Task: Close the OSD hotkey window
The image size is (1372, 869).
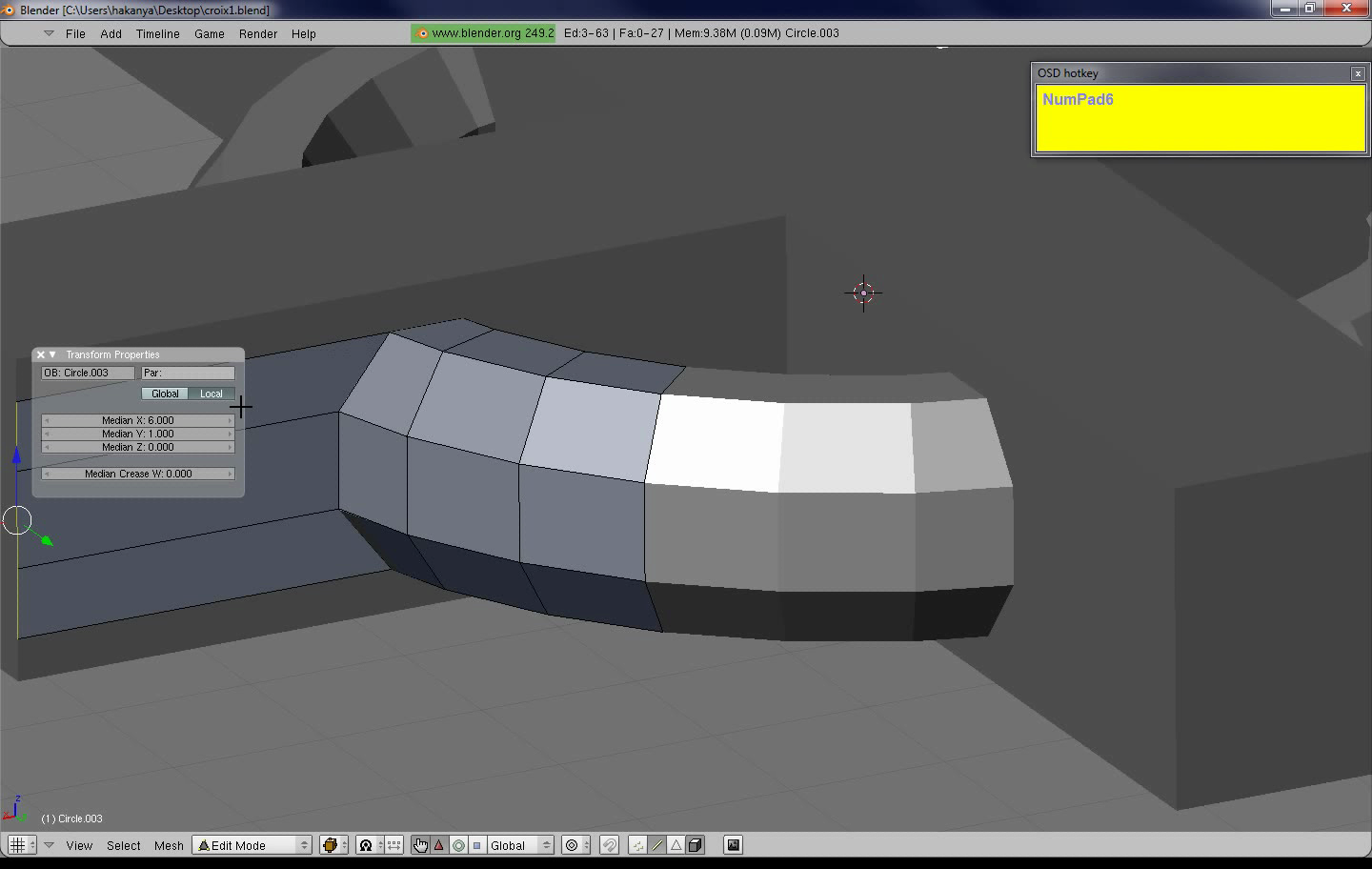Action: point(1358,73)
